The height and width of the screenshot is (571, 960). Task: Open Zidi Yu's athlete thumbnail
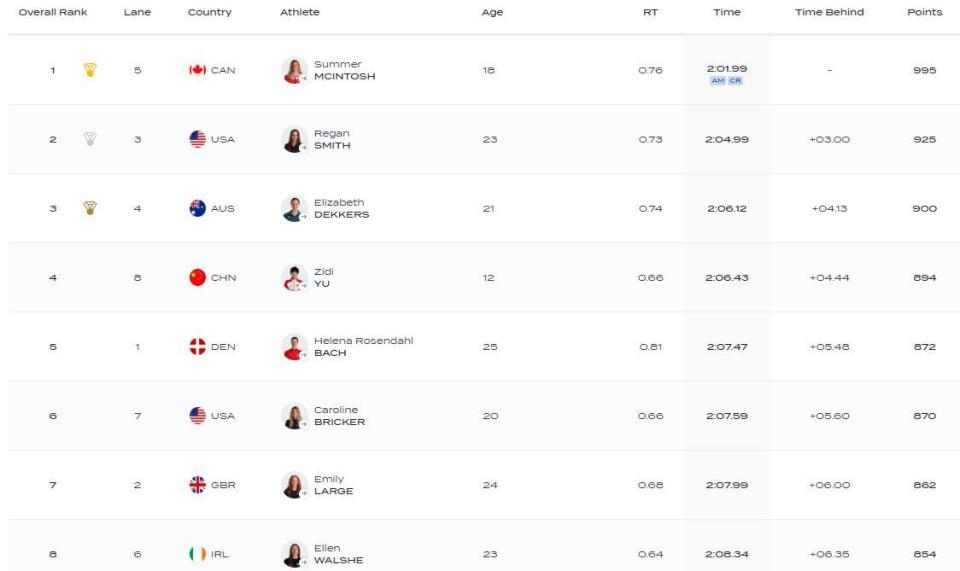point(294,278)
